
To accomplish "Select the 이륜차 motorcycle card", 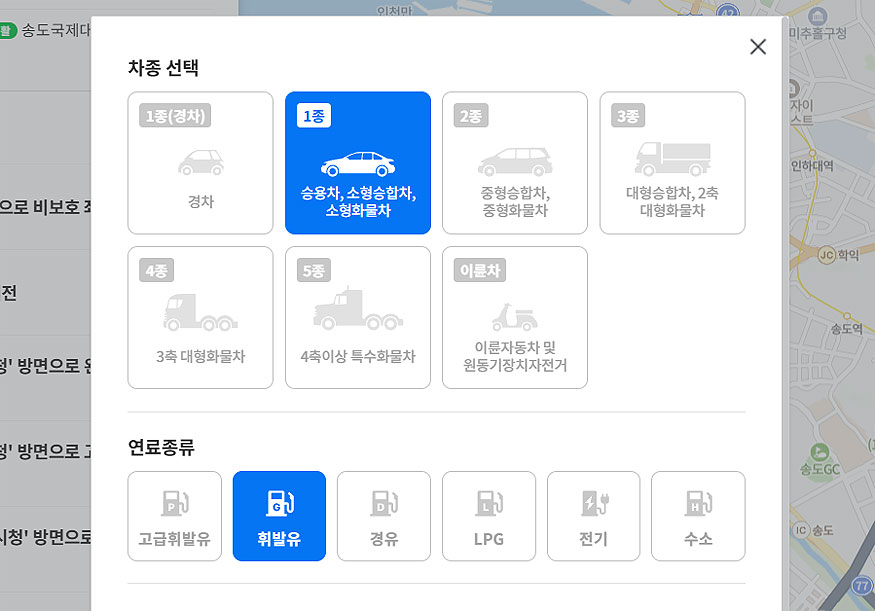I will pyautogui.click(x=515, y=317).
